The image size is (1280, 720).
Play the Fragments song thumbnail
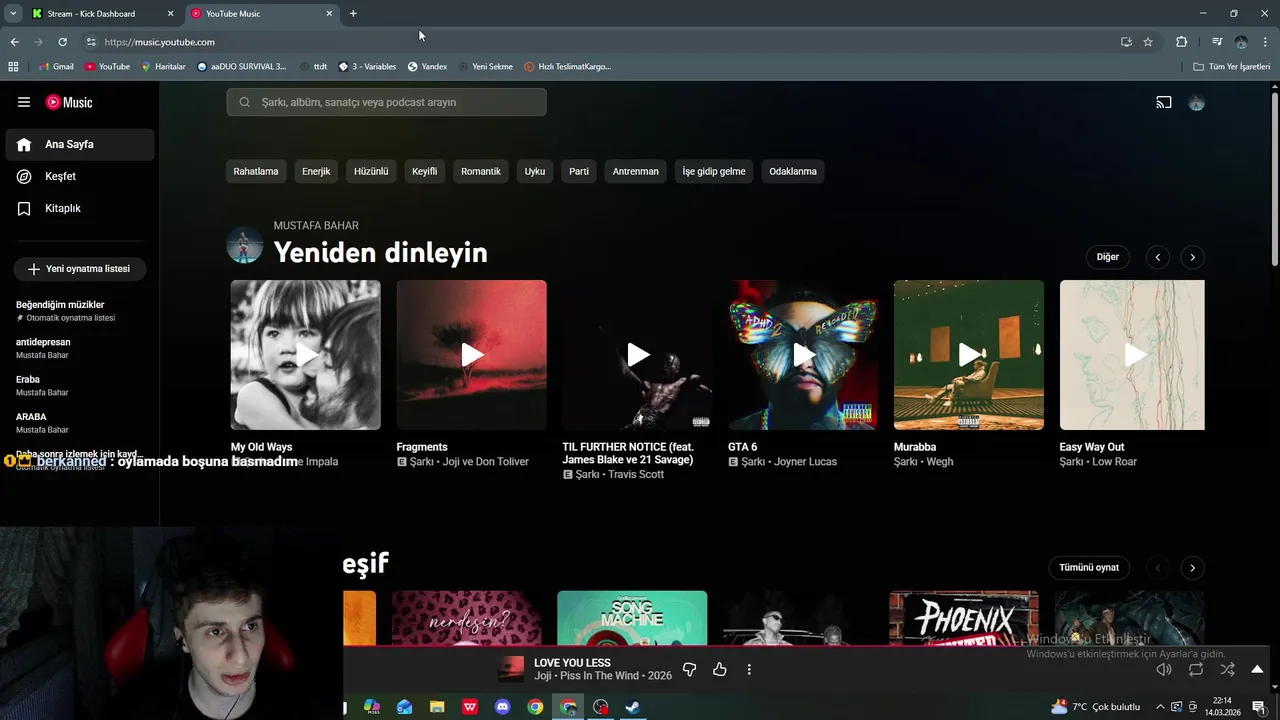point(472,355)
